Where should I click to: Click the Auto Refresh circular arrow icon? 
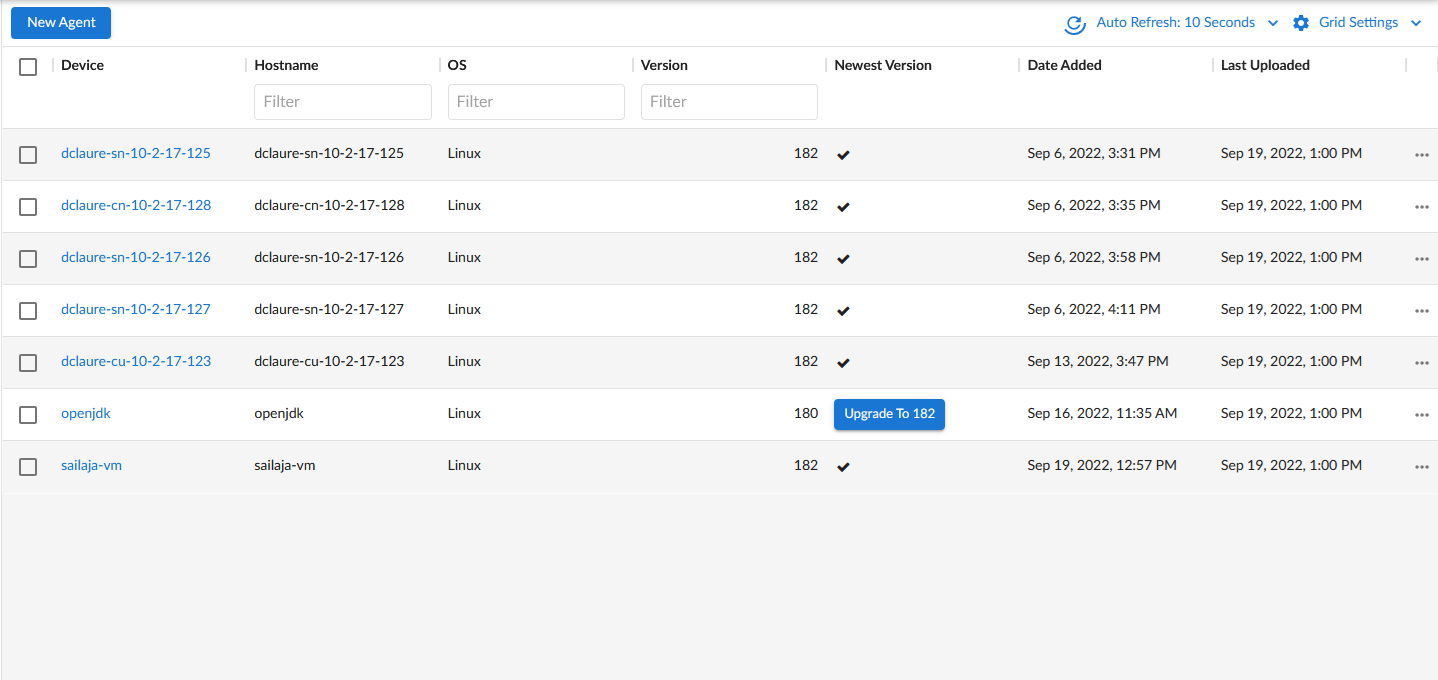(x=1075, y=24)
